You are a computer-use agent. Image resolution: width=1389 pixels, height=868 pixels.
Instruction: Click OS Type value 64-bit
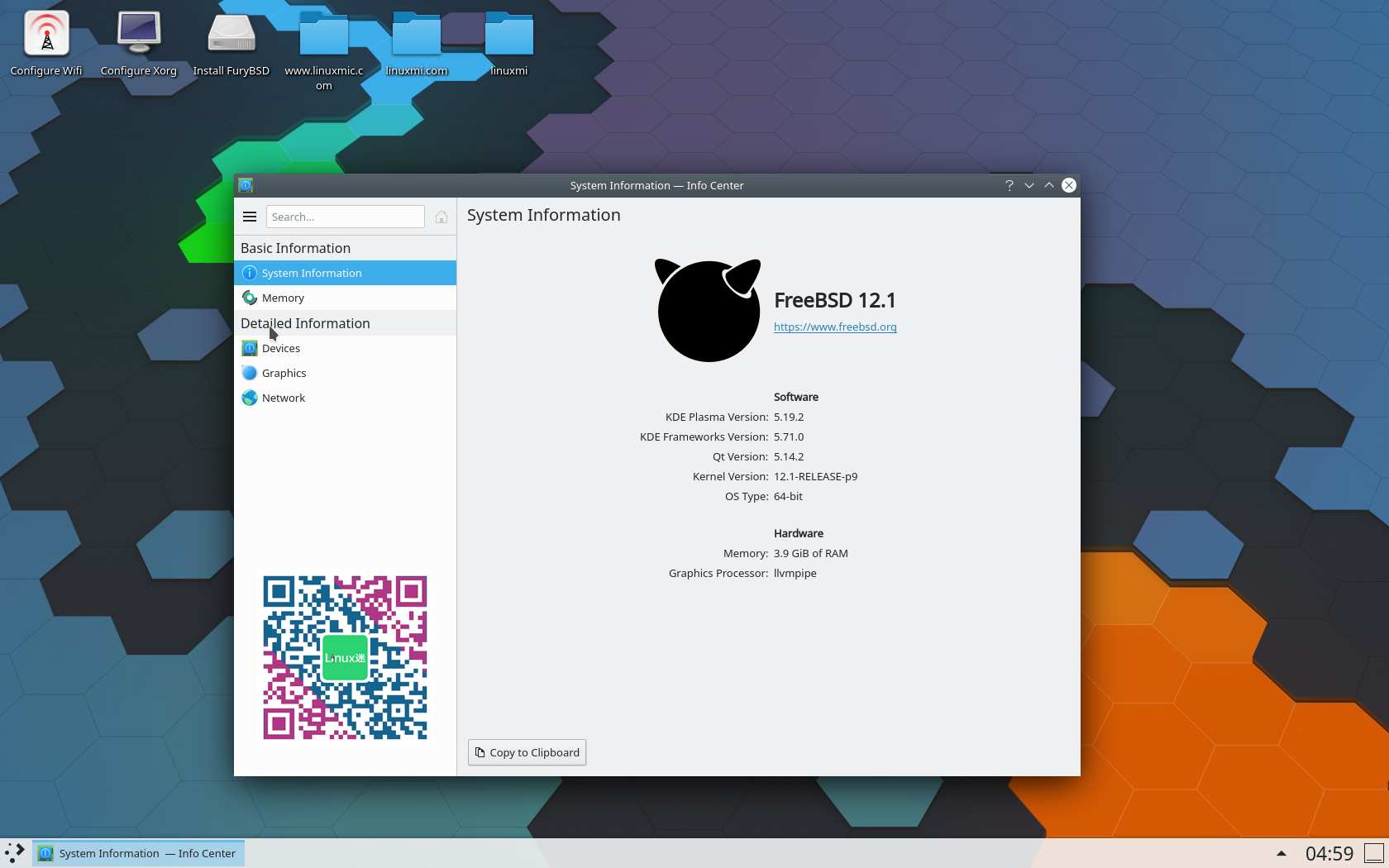(788, 496)
